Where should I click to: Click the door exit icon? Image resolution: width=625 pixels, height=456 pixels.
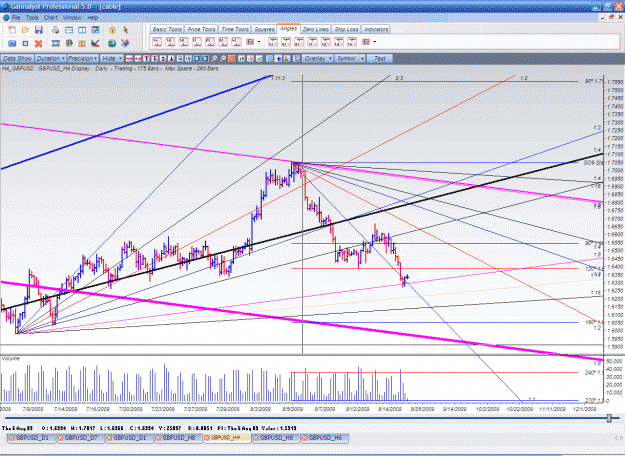(x=69, y=43)
